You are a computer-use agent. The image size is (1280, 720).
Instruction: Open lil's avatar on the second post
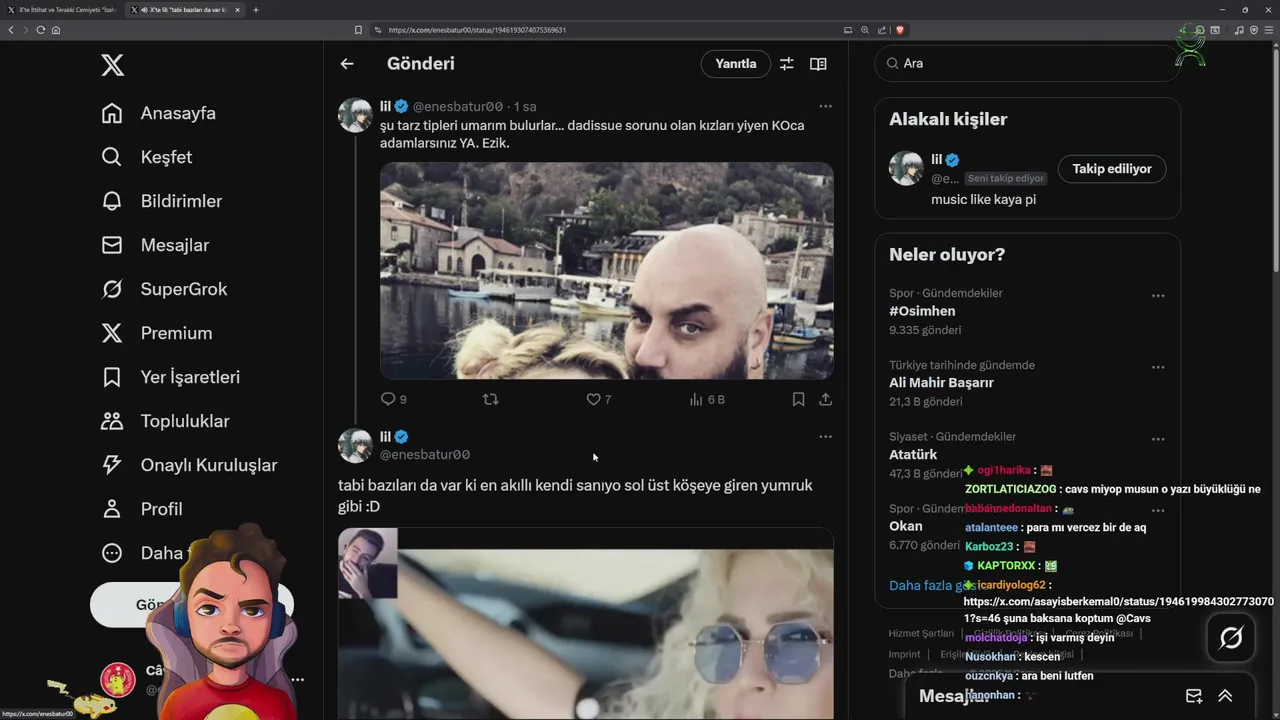(x=355, y=445)
